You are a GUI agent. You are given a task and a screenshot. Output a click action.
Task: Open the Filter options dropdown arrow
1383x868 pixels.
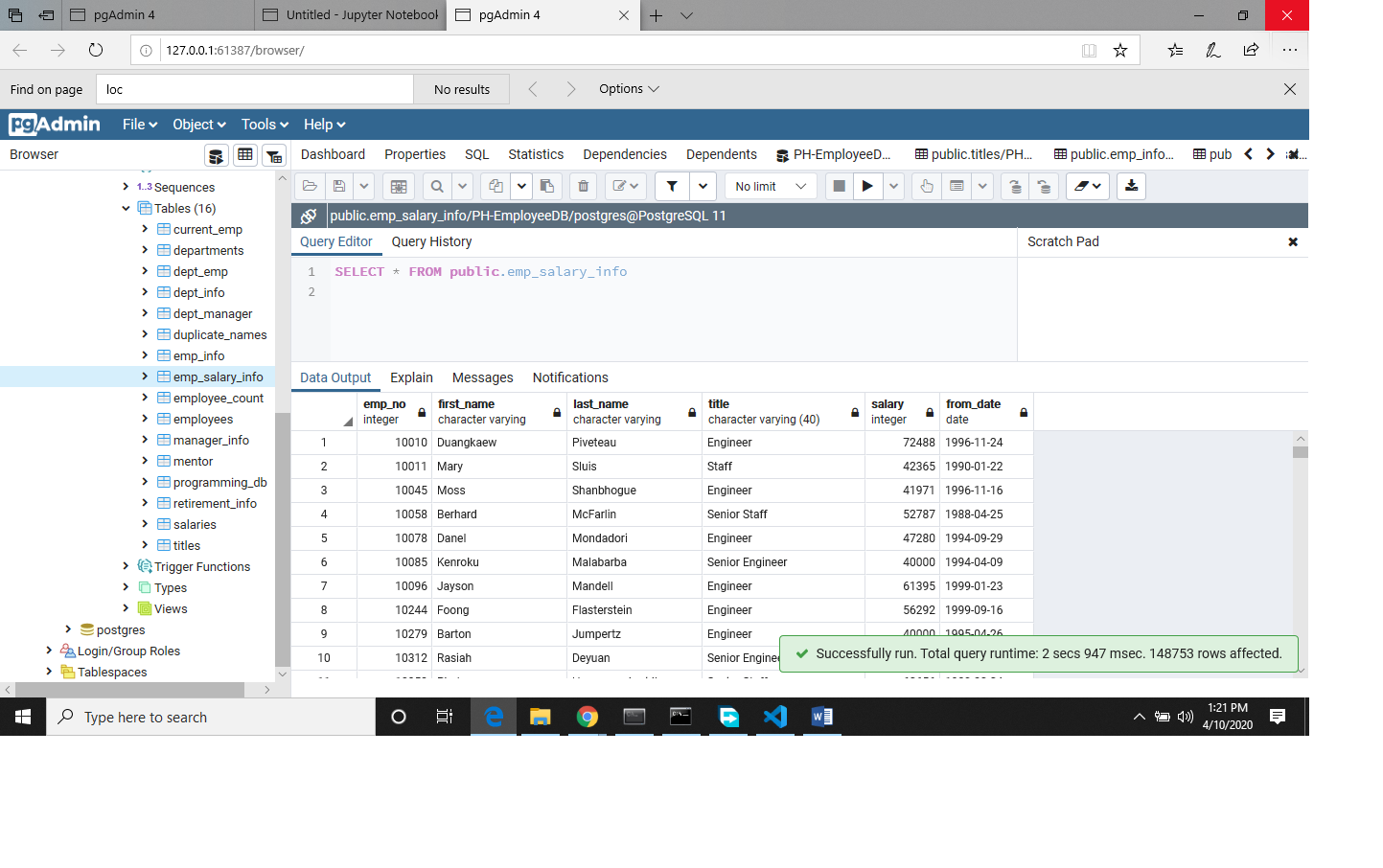(703, 186)
